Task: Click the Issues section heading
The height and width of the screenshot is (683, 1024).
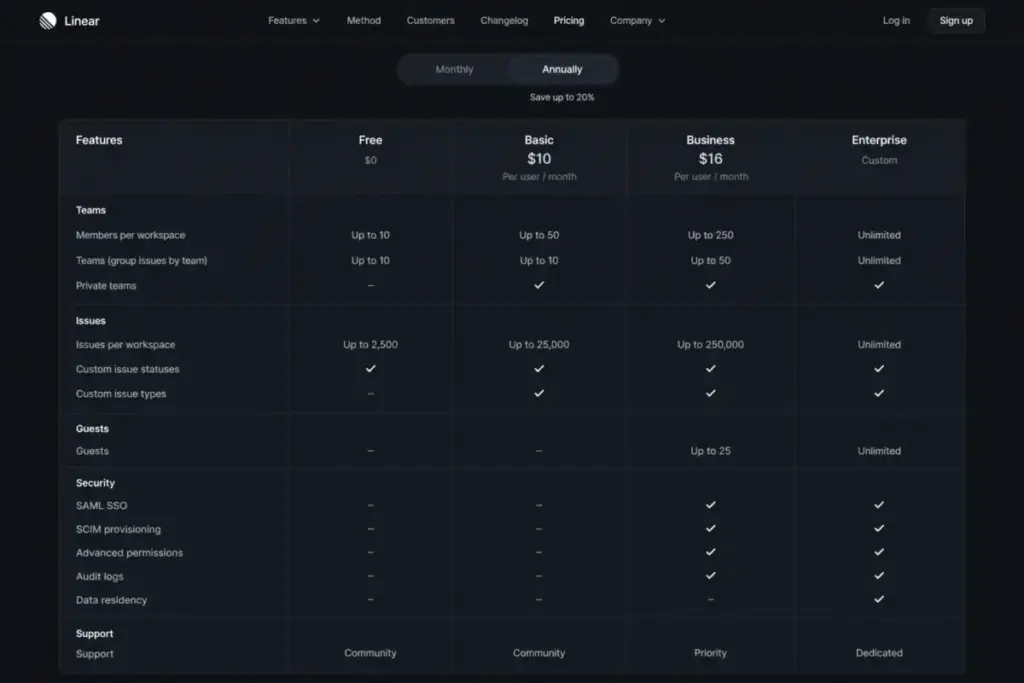Action: 91,321
